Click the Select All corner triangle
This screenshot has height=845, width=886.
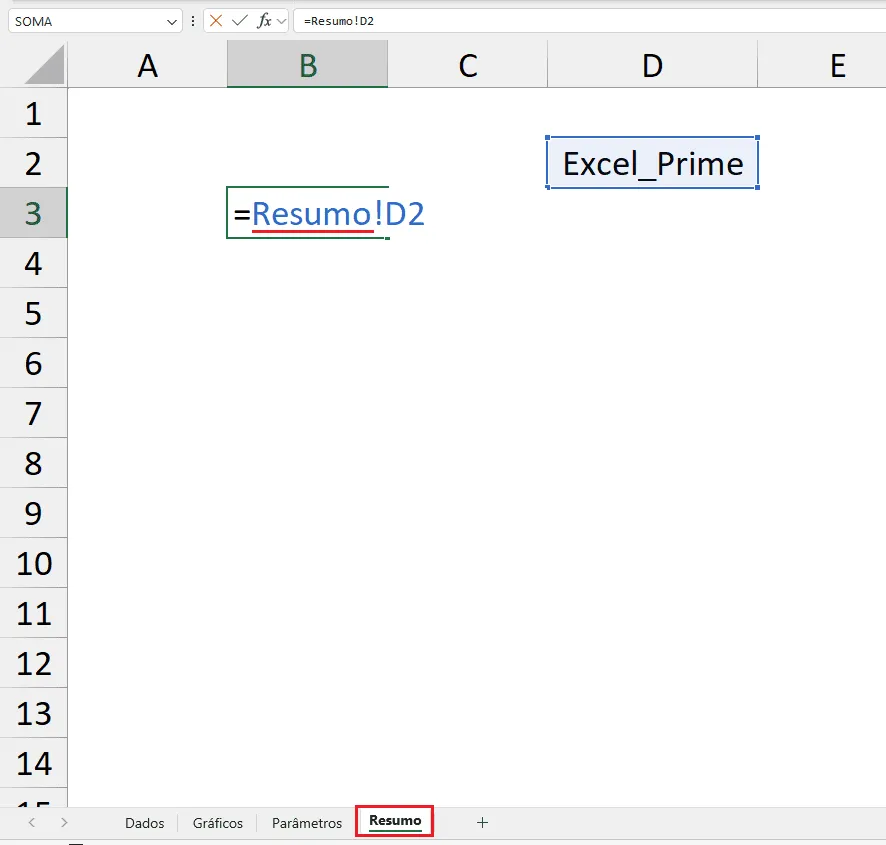click(x=45, y=65)
